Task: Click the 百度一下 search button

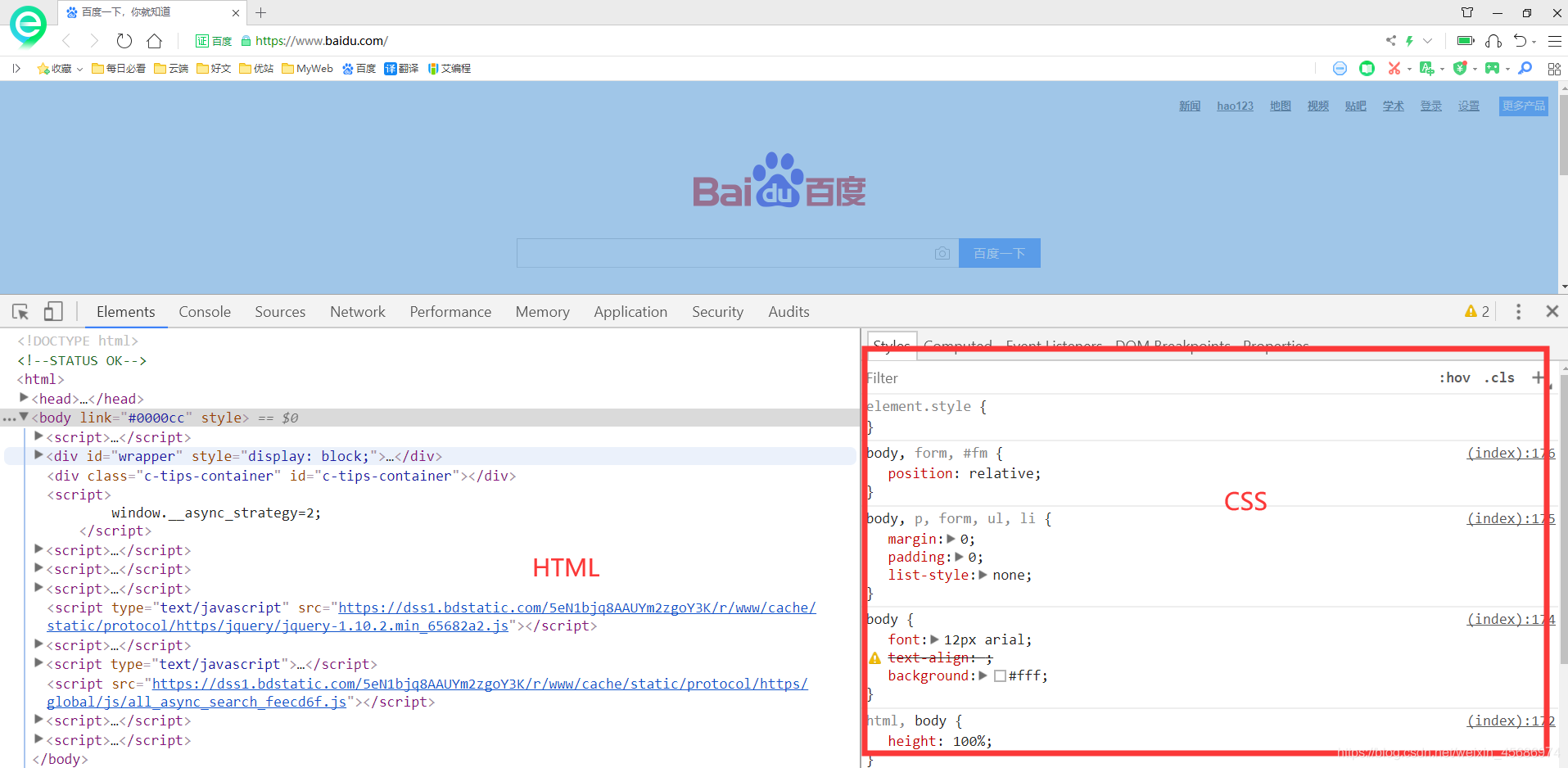Action: click(x=999, y=253)
